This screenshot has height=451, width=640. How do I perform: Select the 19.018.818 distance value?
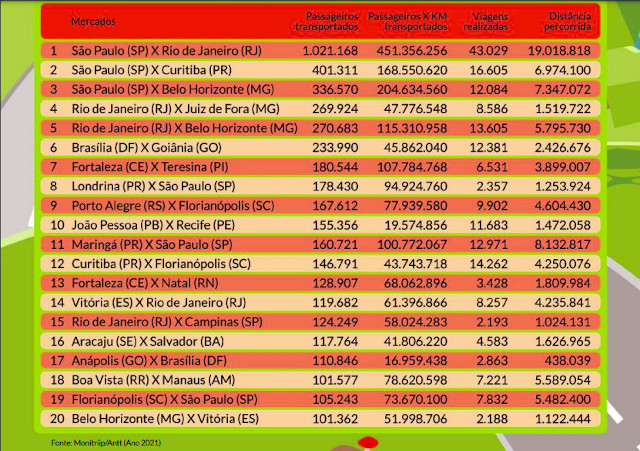[x=557, y=50]
